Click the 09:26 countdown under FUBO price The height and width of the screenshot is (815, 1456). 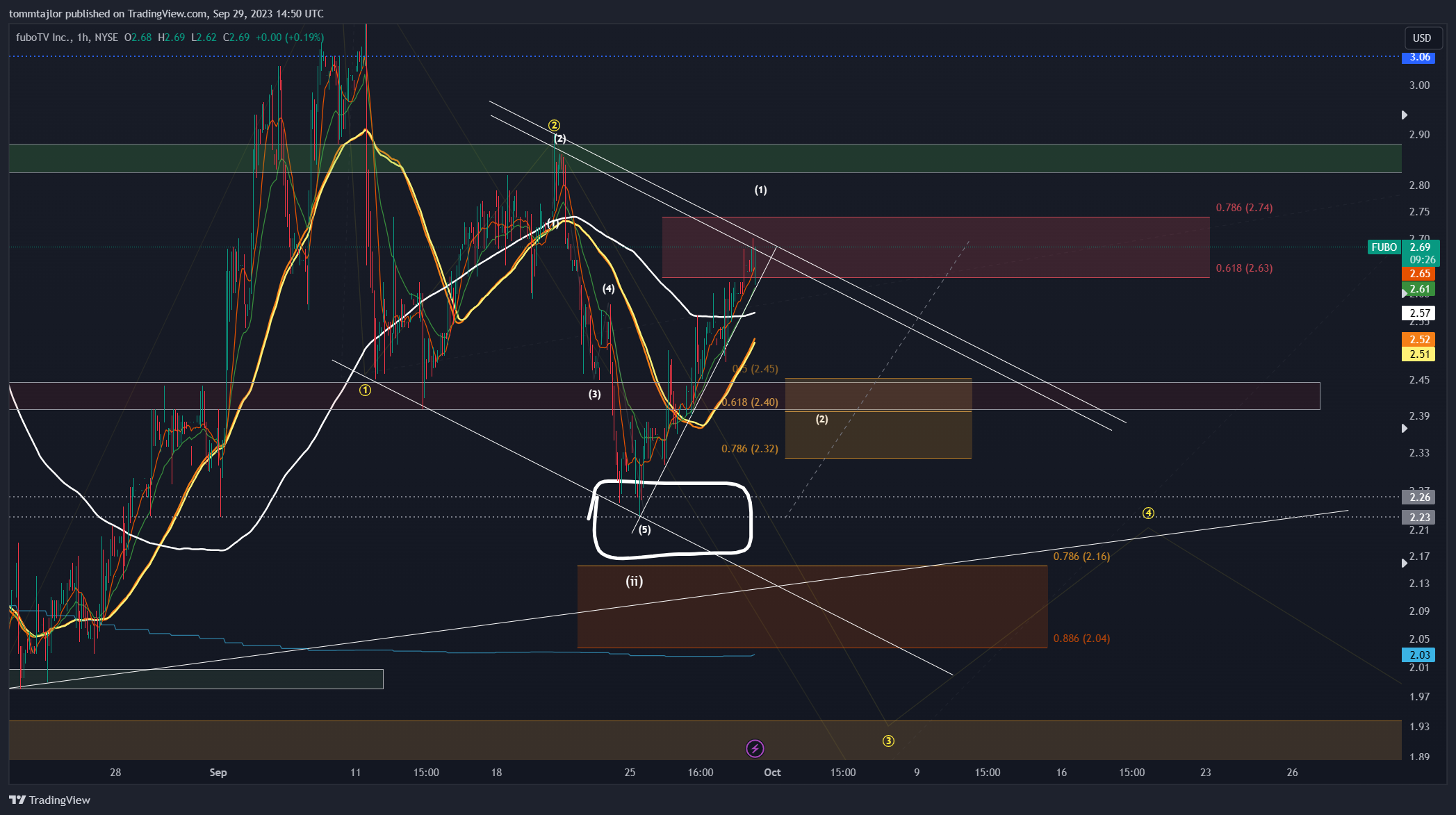coord(1422,260)
